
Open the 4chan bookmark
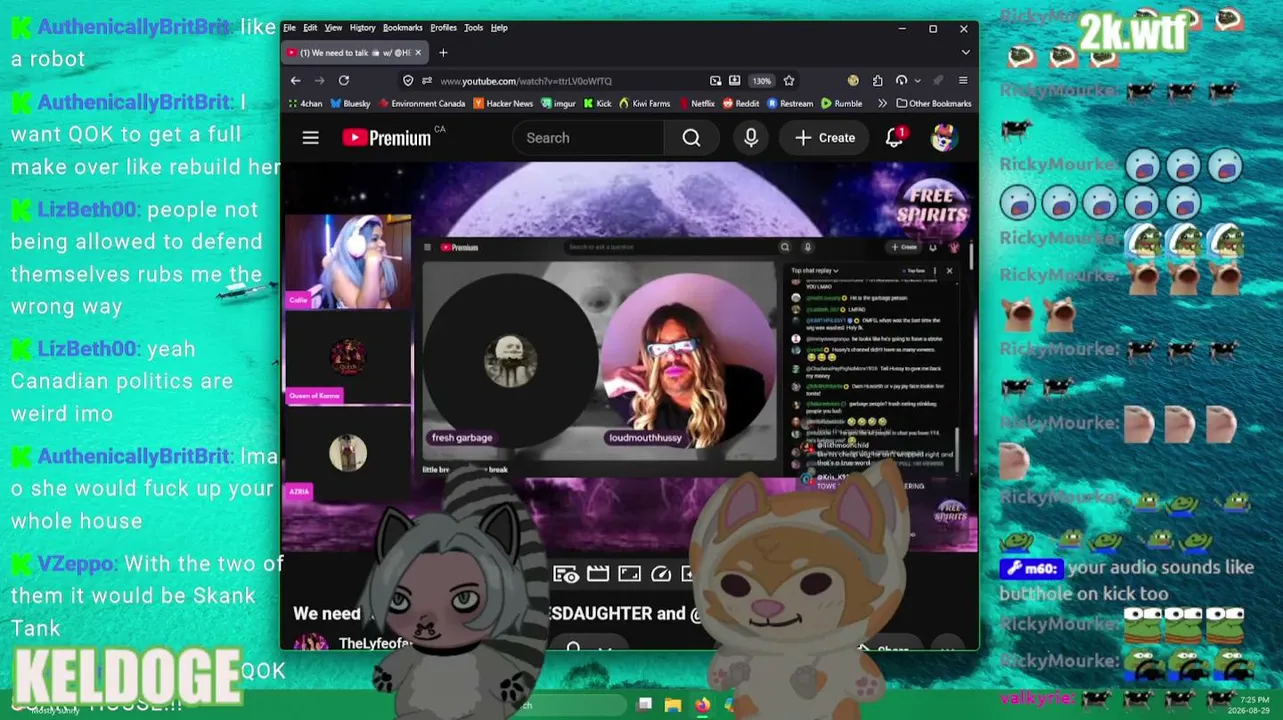tap(305, 103)
